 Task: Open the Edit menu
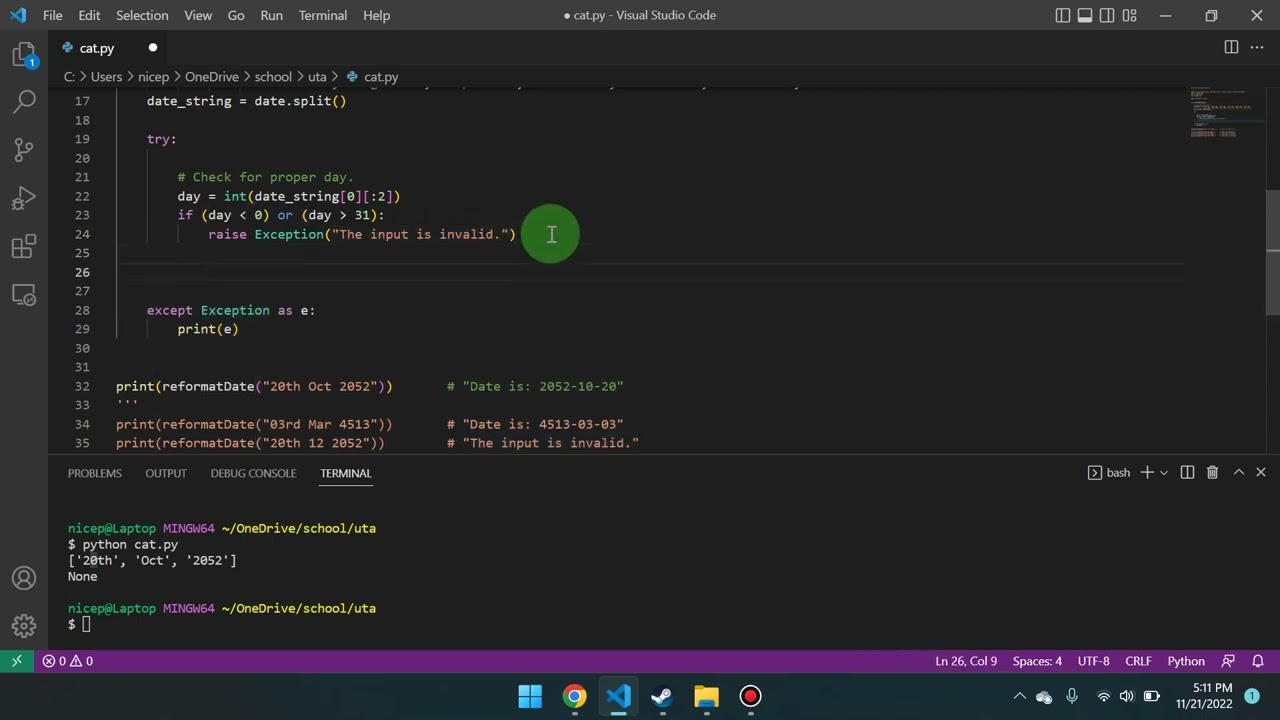89,15
